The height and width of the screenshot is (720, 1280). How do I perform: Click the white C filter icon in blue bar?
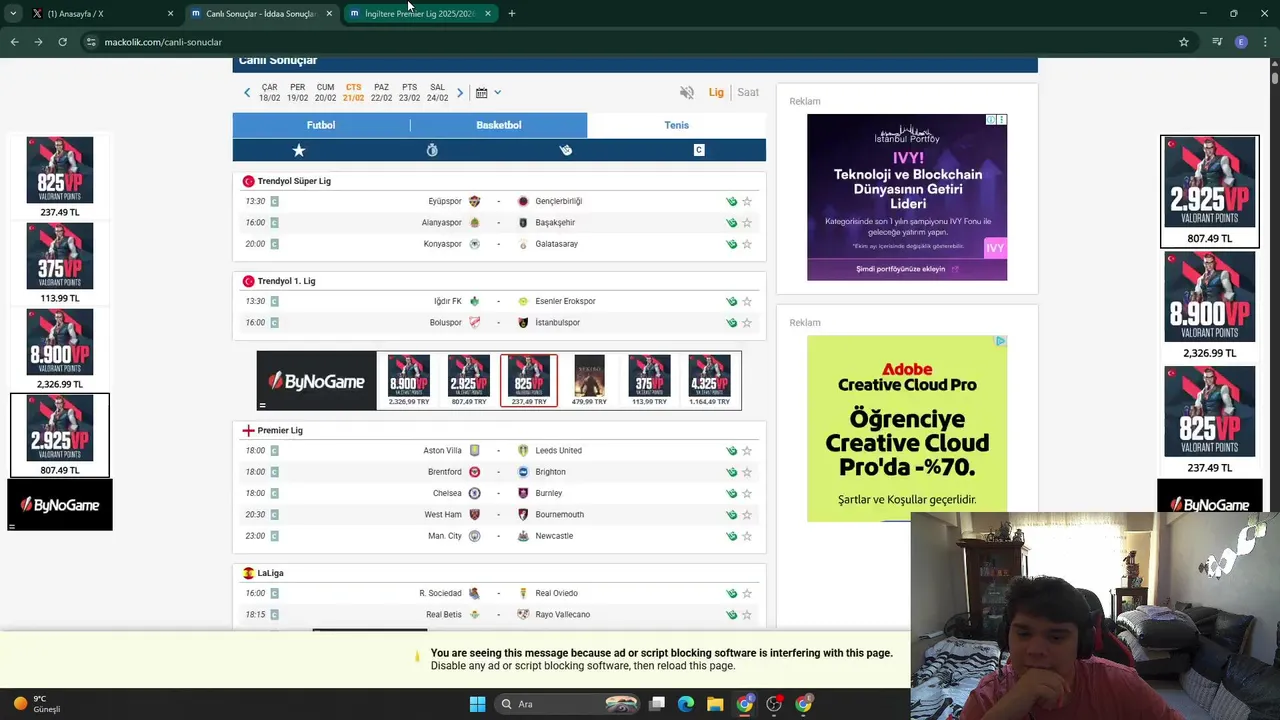[x=699, y=150]
